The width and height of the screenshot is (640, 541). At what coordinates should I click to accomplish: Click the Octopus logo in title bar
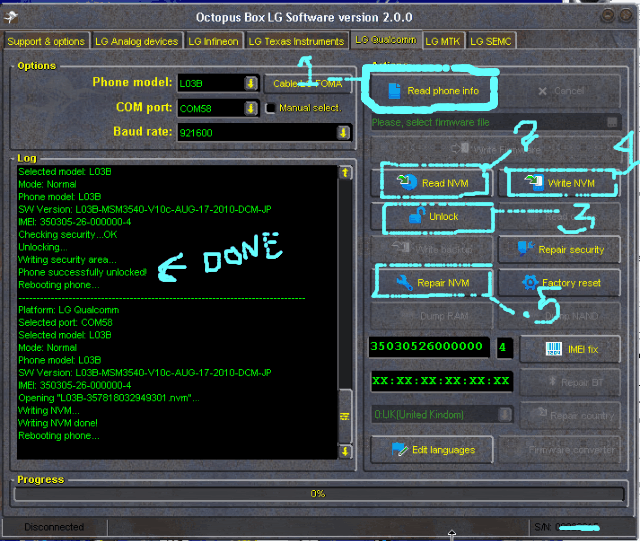tap(11, 17)
